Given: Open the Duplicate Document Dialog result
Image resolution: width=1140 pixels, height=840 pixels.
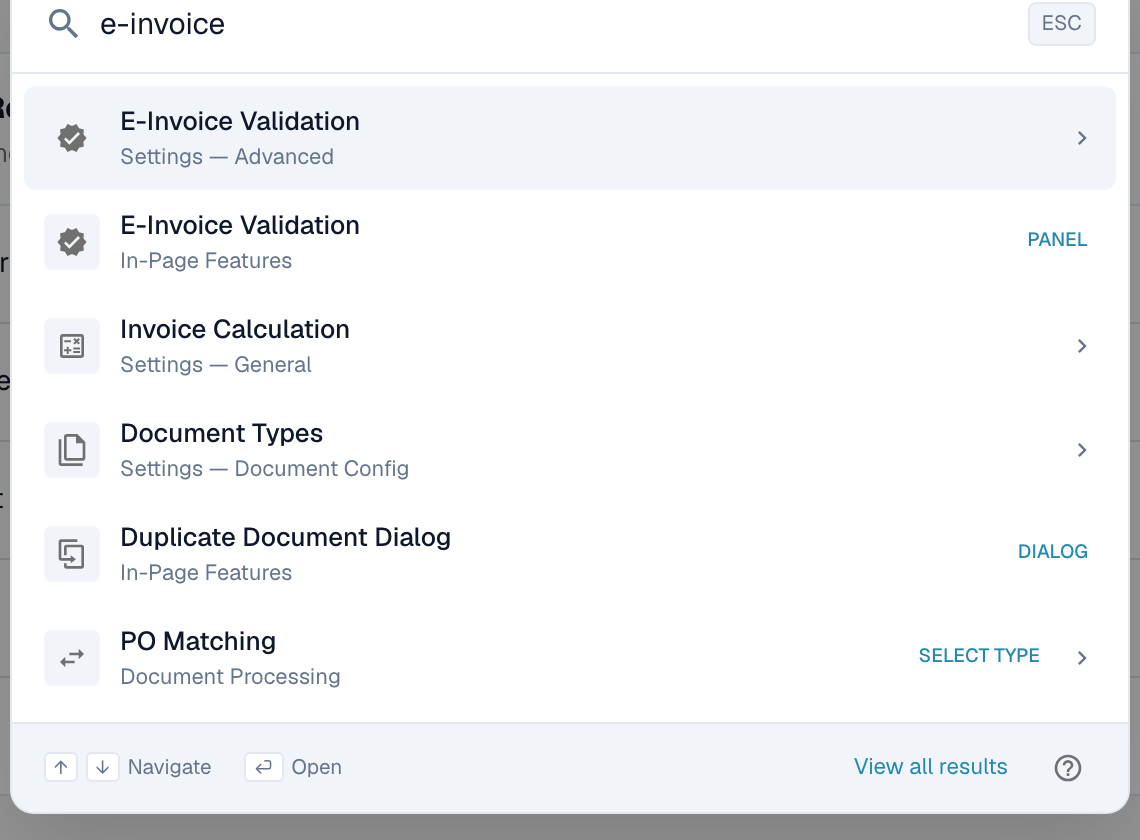Looking at the screenshot, I should (570, 554).
